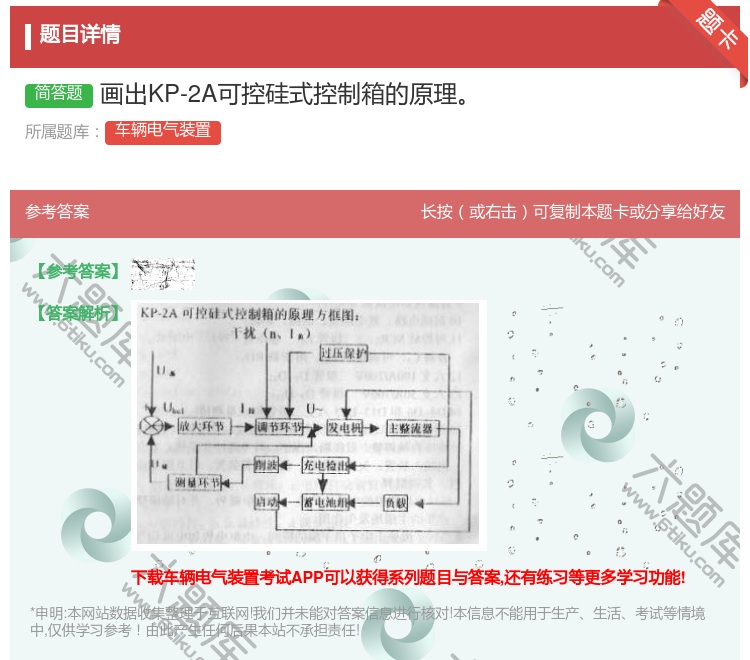The image size is (750, 660).
Task: Click the green 【答案解析】 label
Action: [x=77, y=314]
